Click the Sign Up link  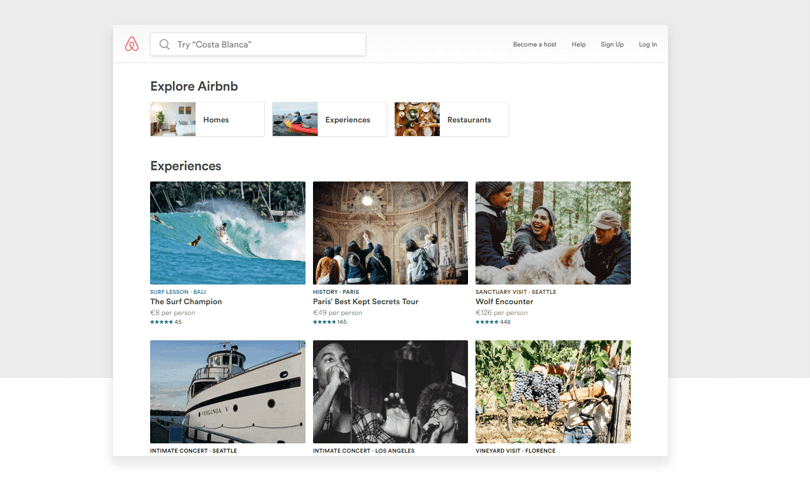point(612,44)
